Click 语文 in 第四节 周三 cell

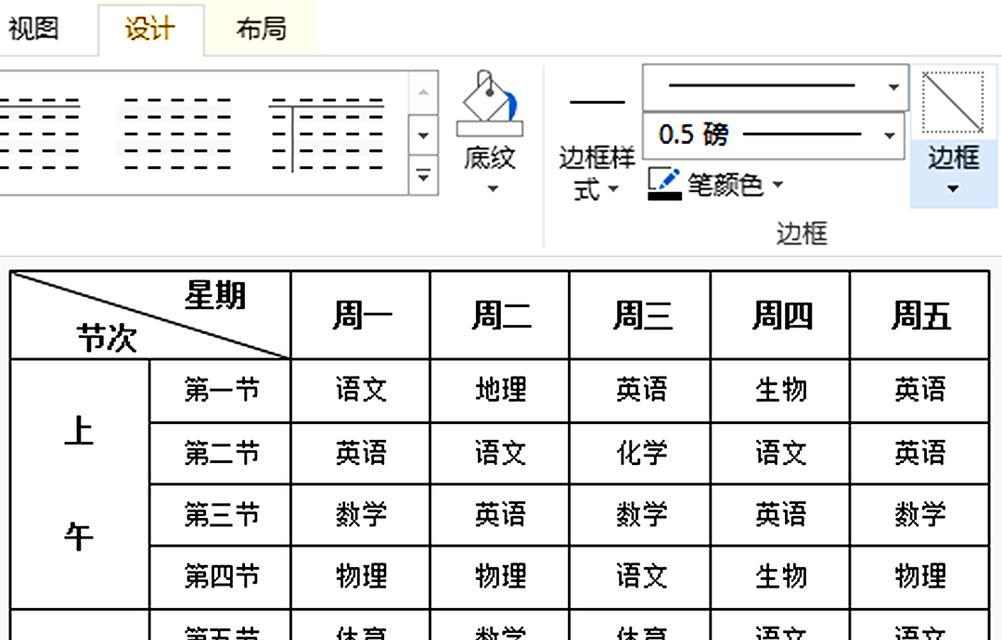point(642,576)
